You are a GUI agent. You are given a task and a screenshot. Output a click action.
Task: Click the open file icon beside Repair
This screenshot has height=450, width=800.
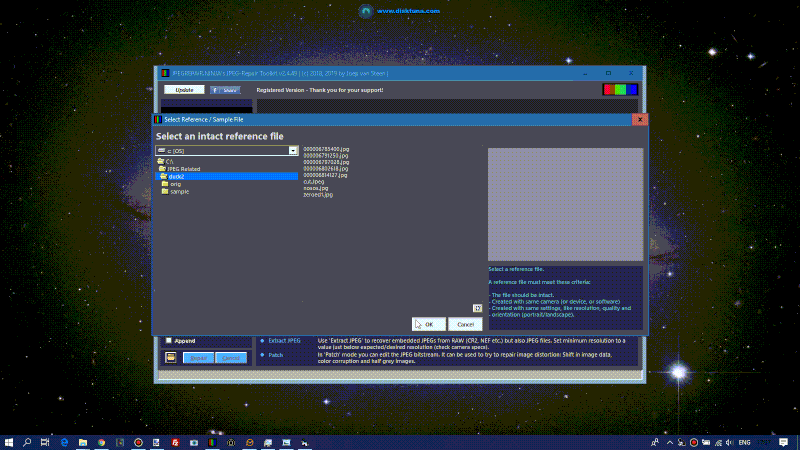(x=170, y=358)
